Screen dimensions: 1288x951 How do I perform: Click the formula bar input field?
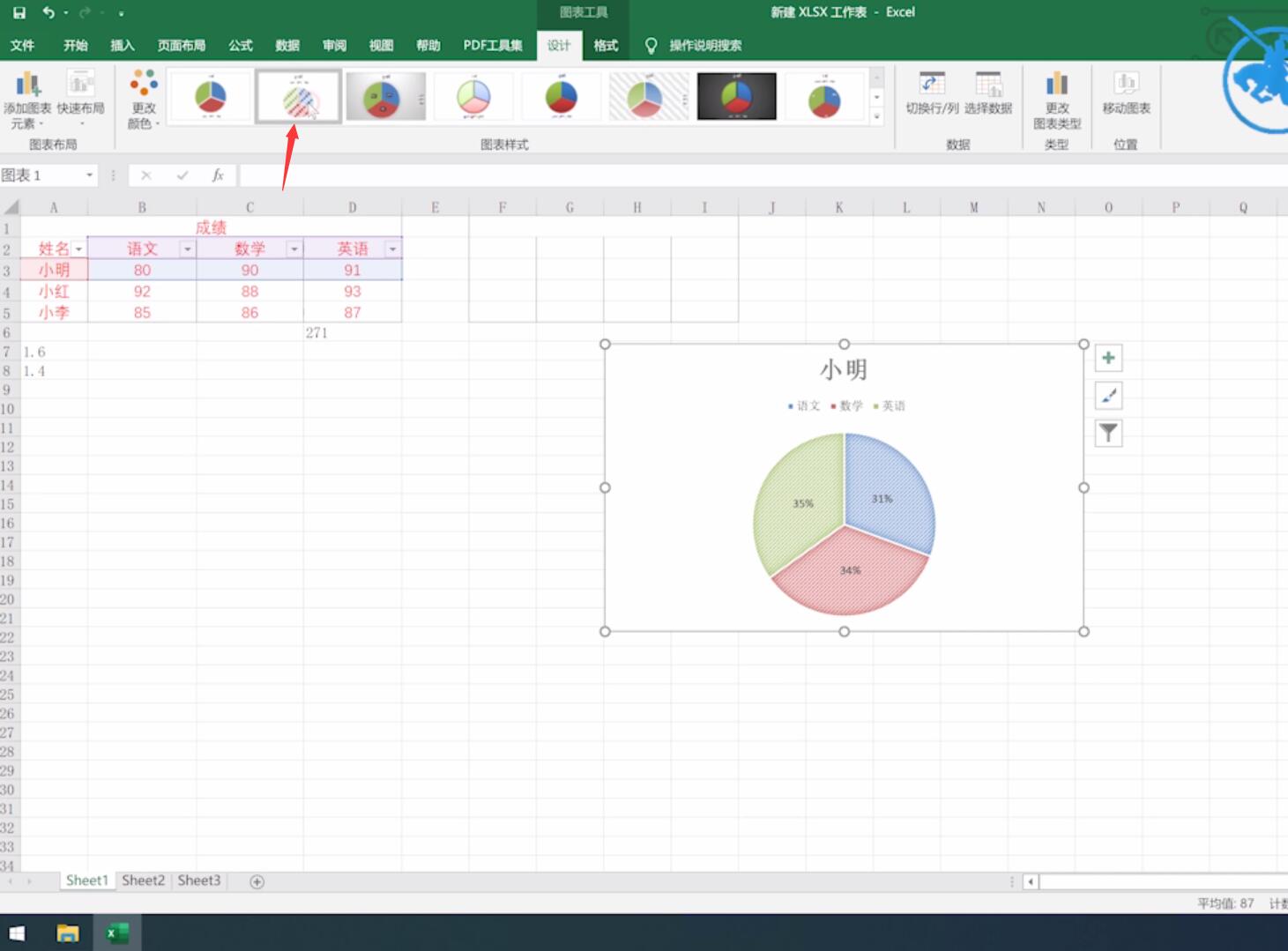click(x=762, y=175)
